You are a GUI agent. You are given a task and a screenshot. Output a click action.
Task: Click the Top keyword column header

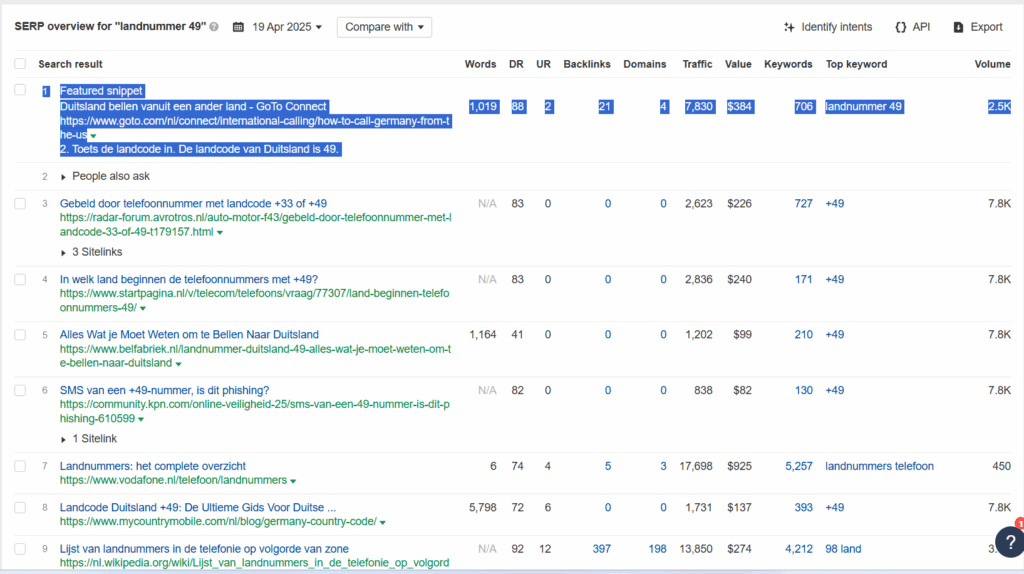coord(856,64)
